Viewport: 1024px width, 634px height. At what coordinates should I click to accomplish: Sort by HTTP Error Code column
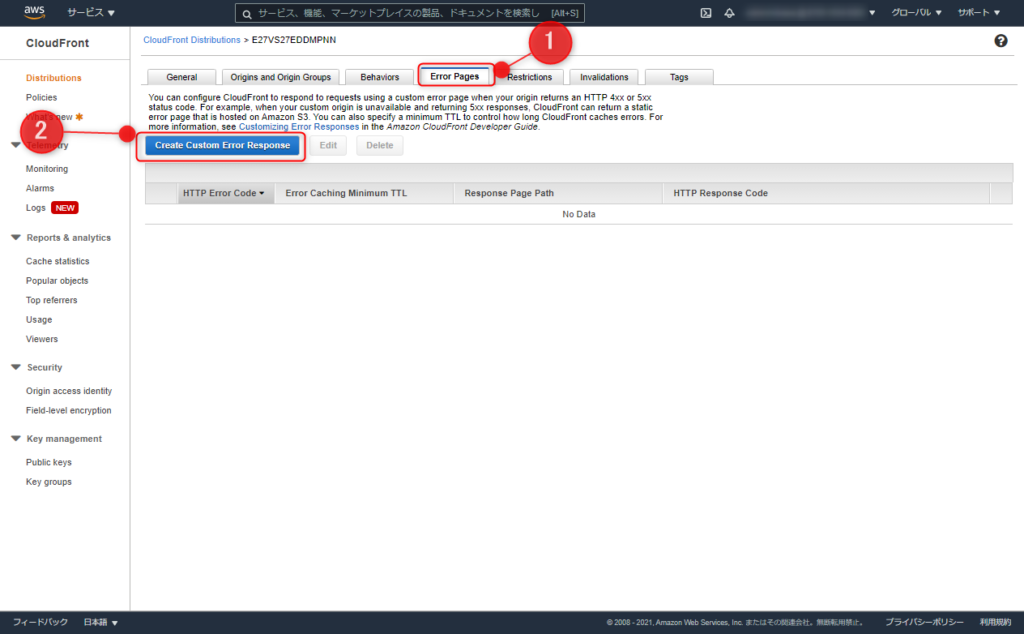(222, 193)
